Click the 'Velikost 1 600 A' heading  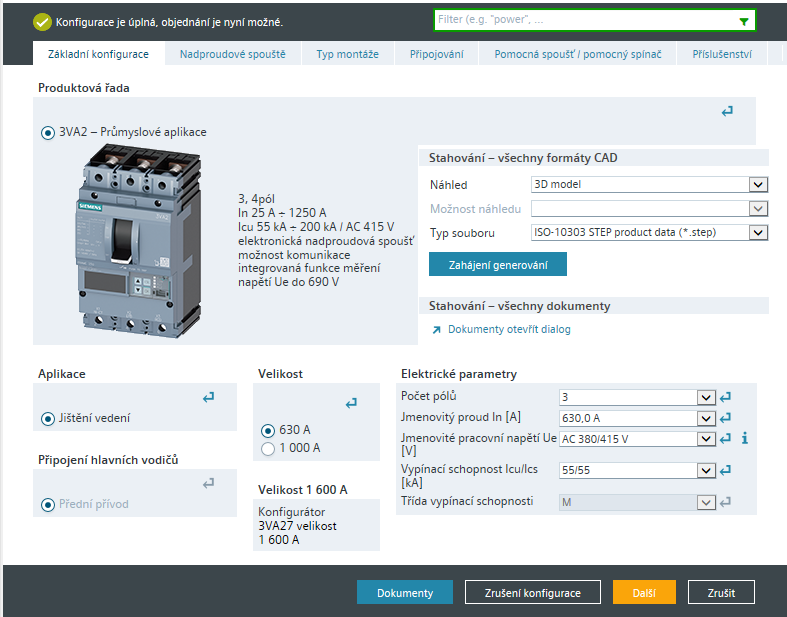(x=303, y=489)
